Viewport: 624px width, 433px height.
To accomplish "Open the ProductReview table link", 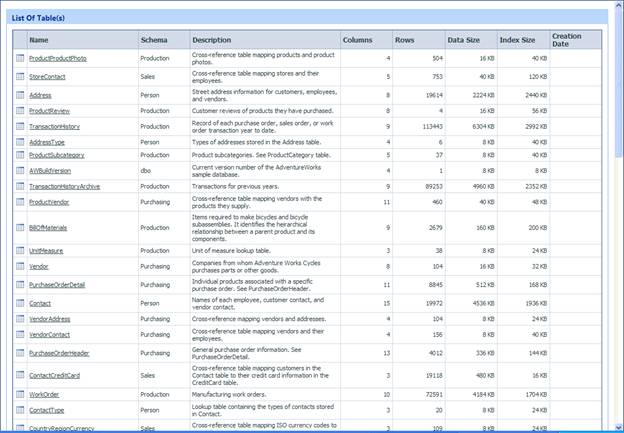I will 49,111.
